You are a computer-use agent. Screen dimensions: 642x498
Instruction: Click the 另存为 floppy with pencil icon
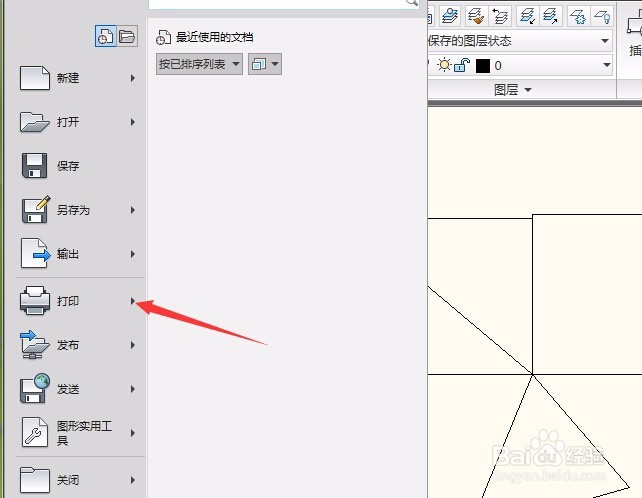(x=36, y=209)
